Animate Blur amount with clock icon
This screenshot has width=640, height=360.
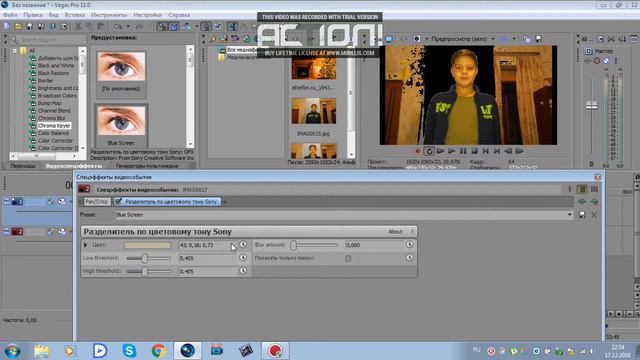[x=410, y=244]
